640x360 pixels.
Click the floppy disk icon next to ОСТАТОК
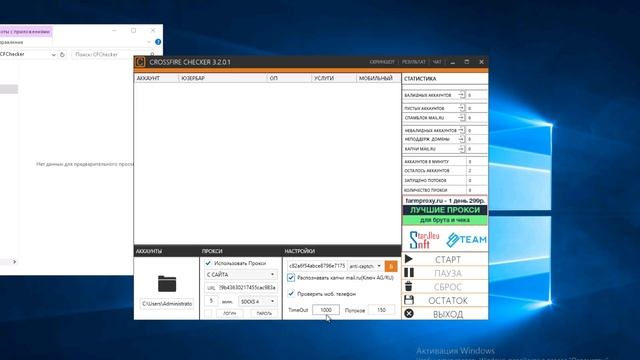click(x=409, y=300)
